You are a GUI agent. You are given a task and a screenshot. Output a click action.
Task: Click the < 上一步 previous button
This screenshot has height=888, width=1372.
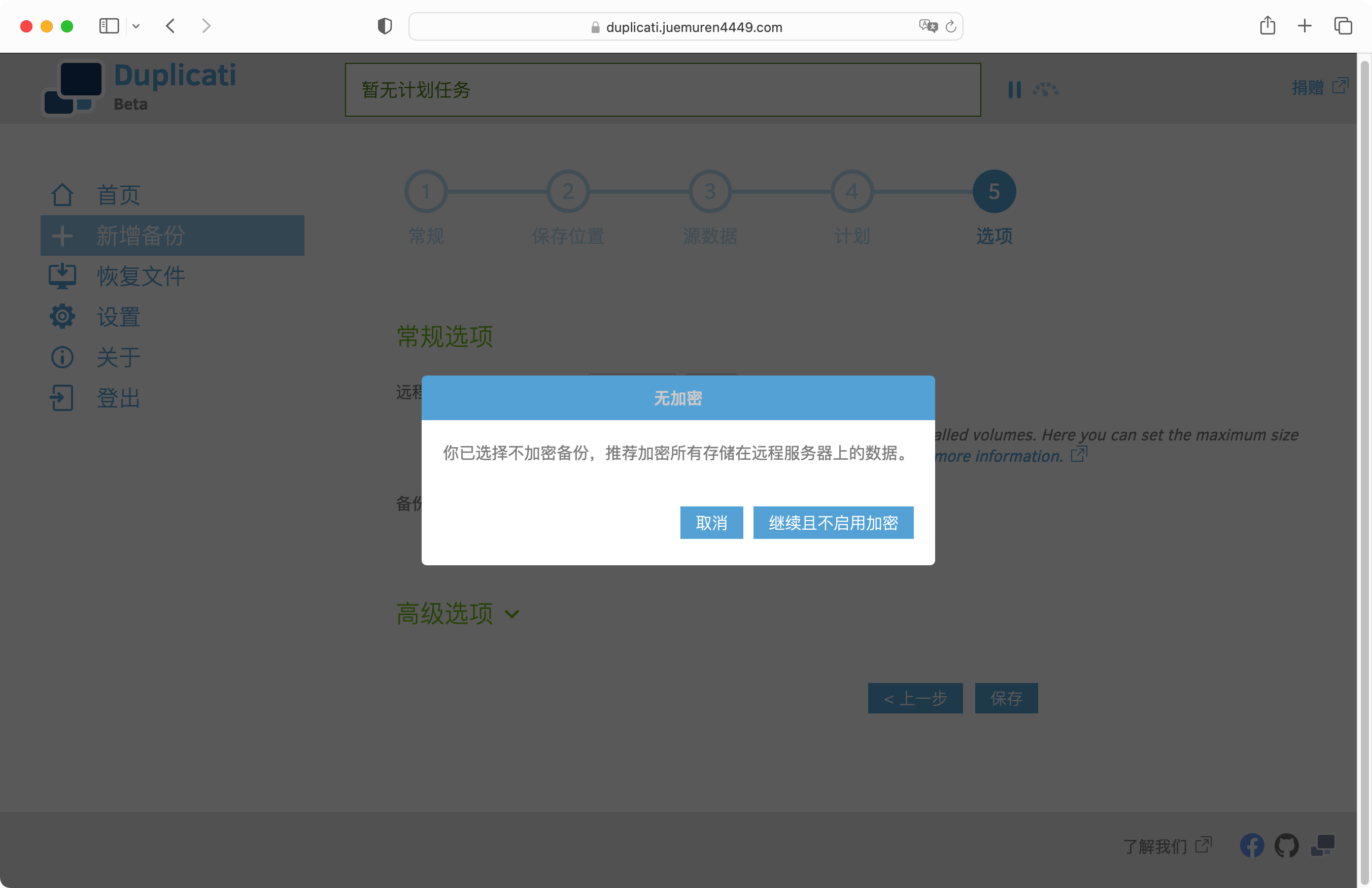[915, 698]
